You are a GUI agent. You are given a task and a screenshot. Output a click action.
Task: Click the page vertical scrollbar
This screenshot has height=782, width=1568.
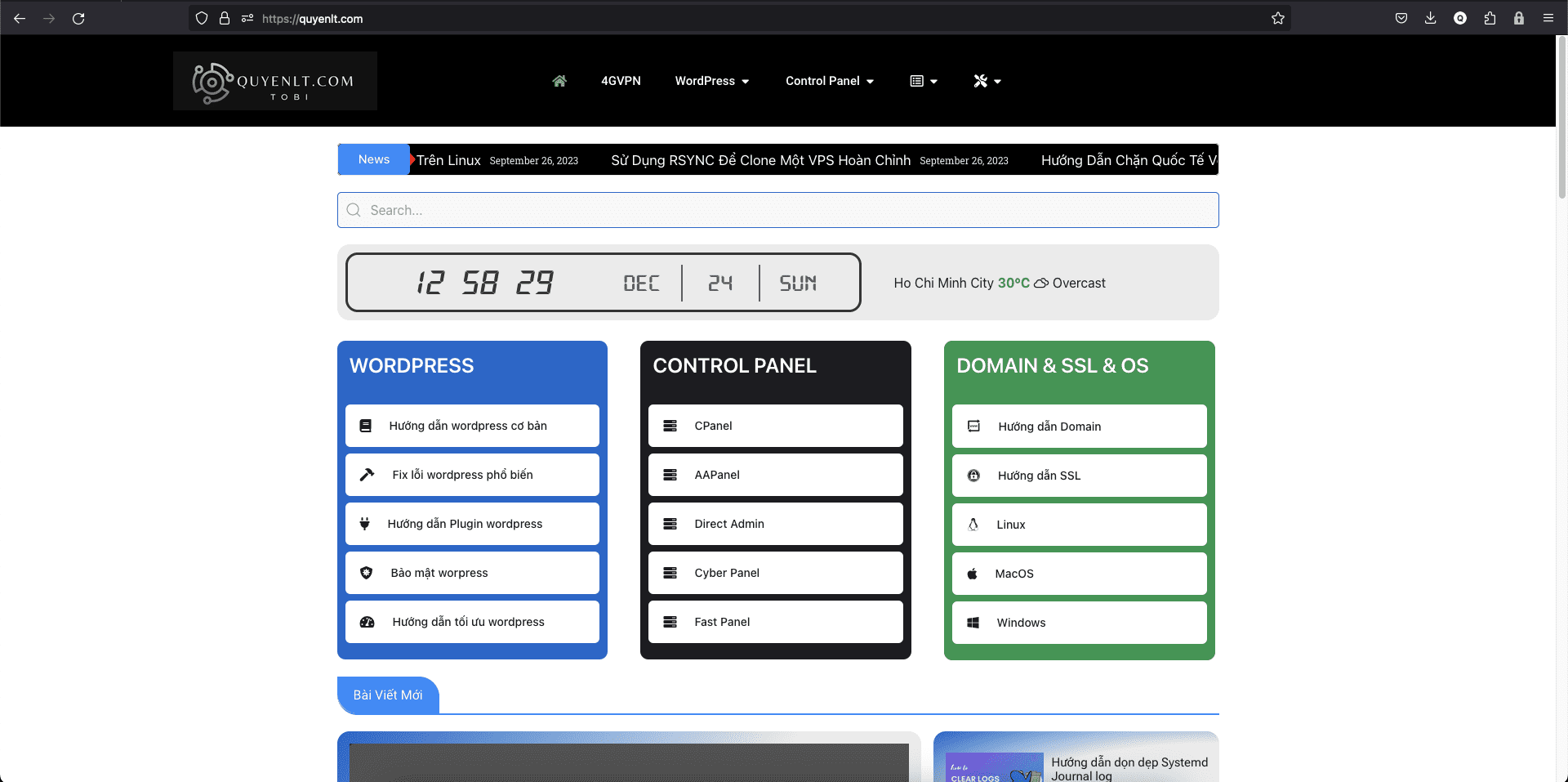(1561, 114)
